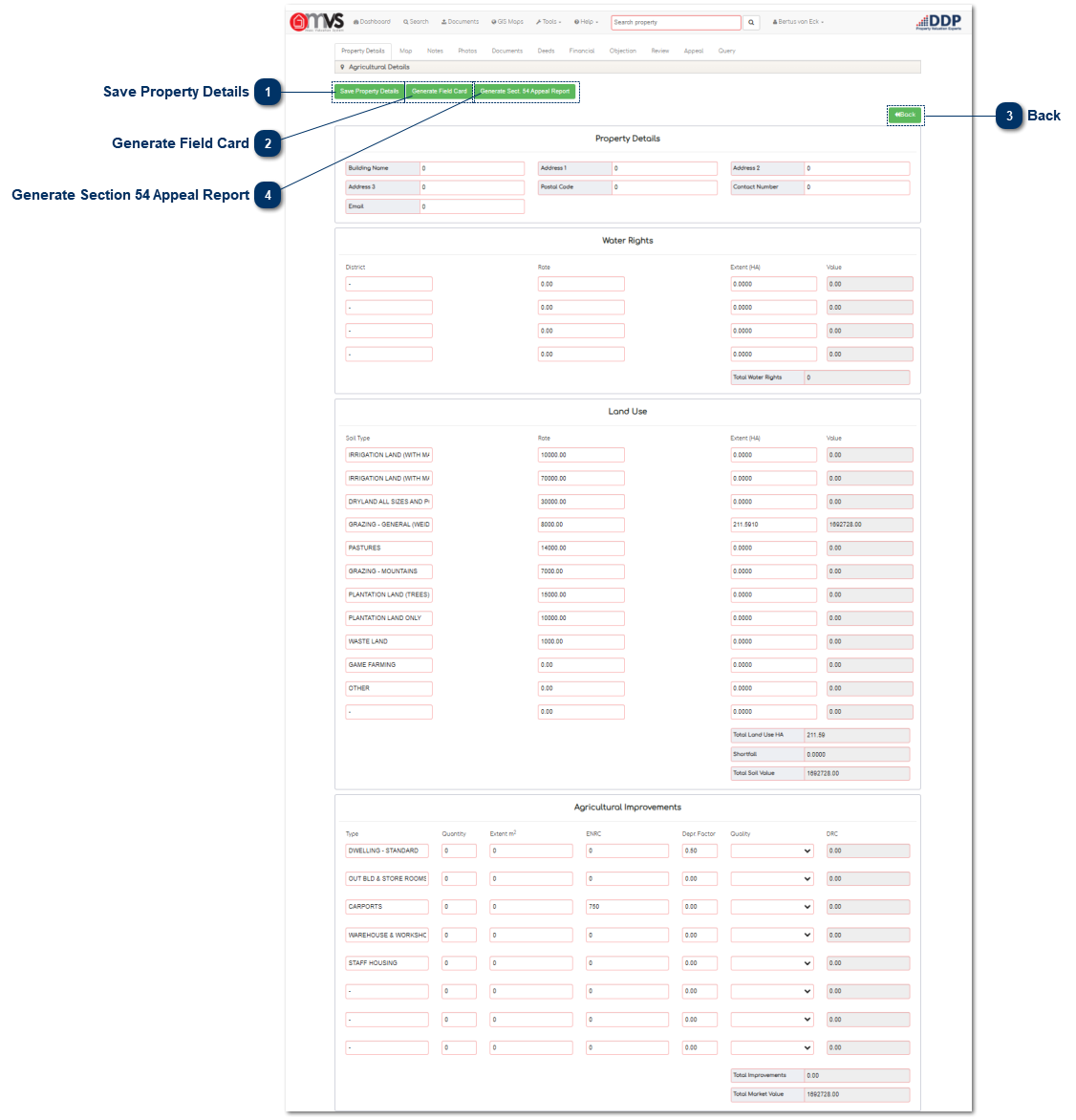Open the Dashboard menu item

(373, 22)
